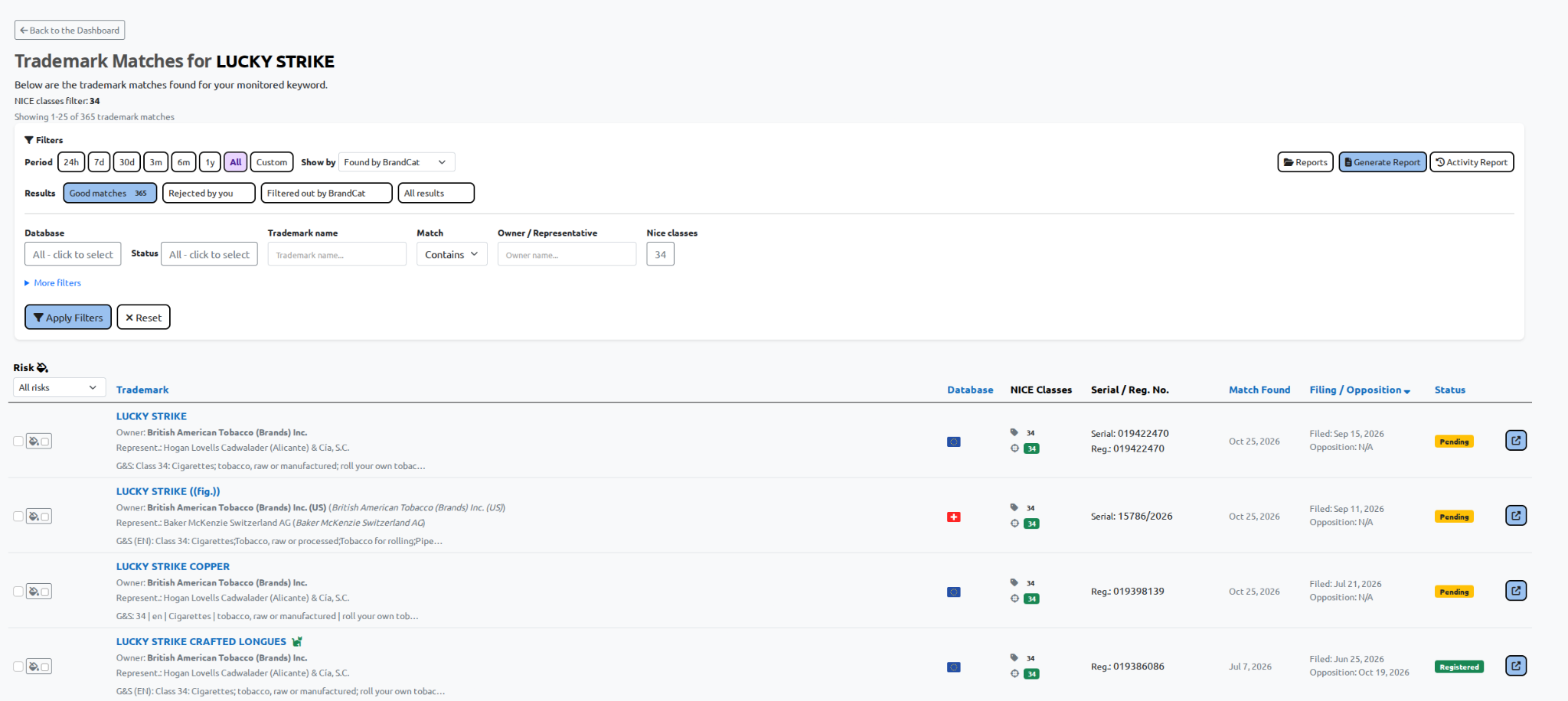1568x701 pixels.
Task: Click tag icon in Reg. 019386086 row
Action: point(1014,657)
